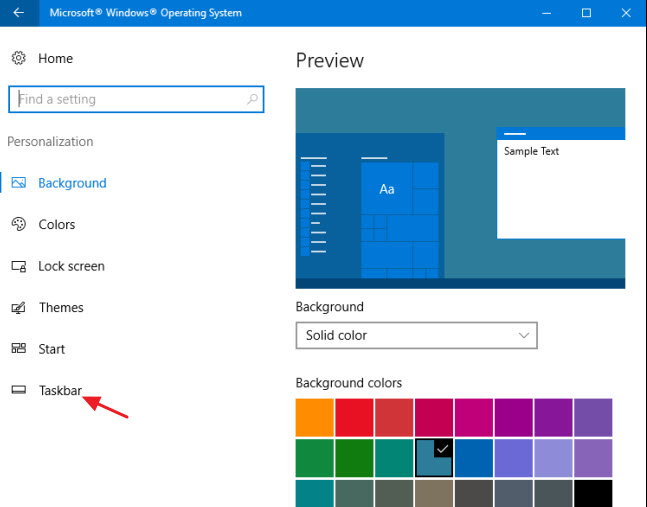Click the Lock screen icon
Viewport: 647px width, 507px height.
[x=19, y=266]
